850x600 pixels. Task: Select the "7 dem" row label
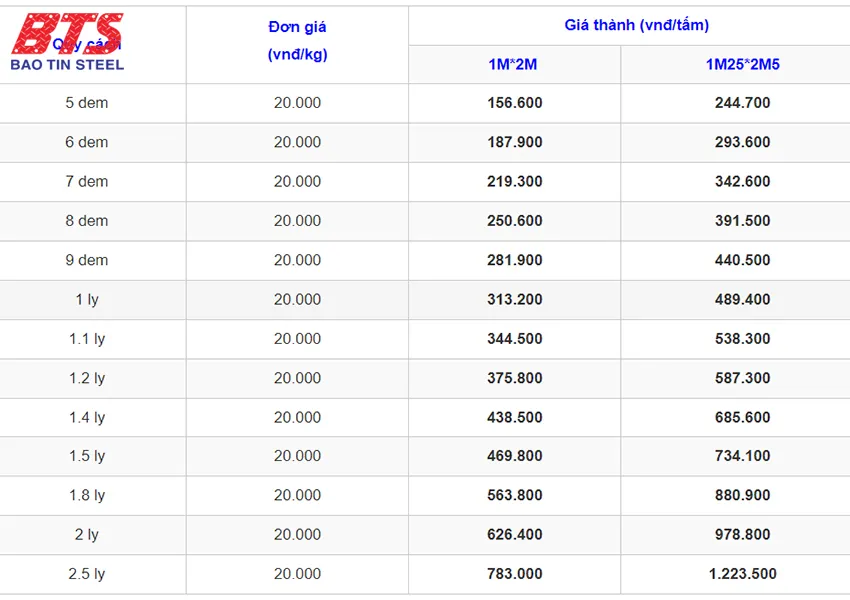point(87,181)
